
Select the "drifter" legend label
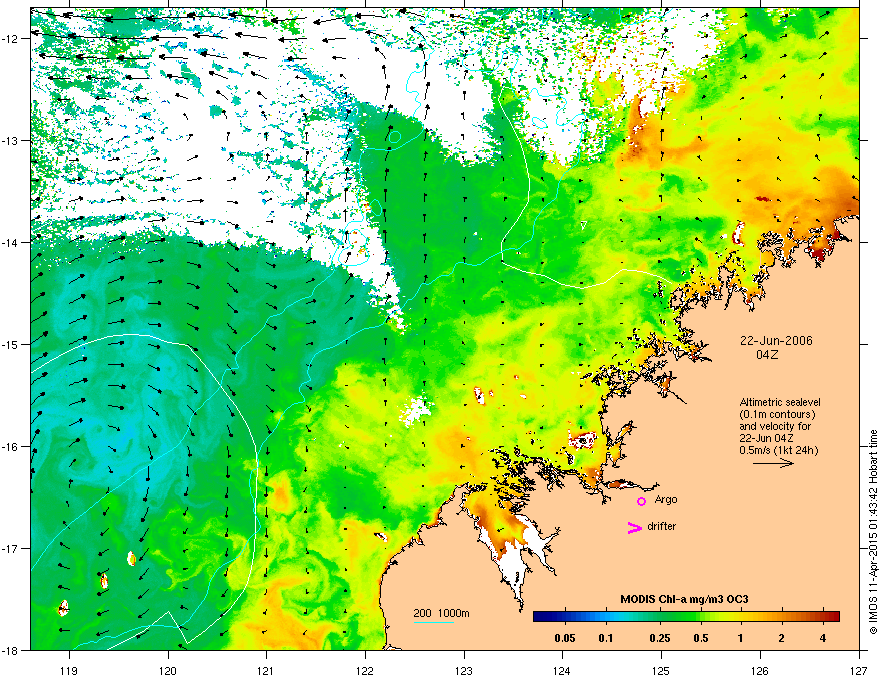coord(662,526)
